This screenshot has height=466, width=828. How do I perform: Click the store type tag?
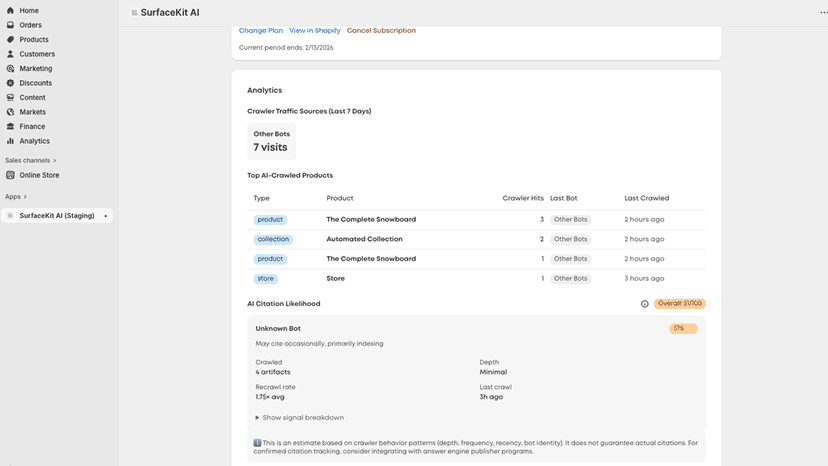point(266,278)
